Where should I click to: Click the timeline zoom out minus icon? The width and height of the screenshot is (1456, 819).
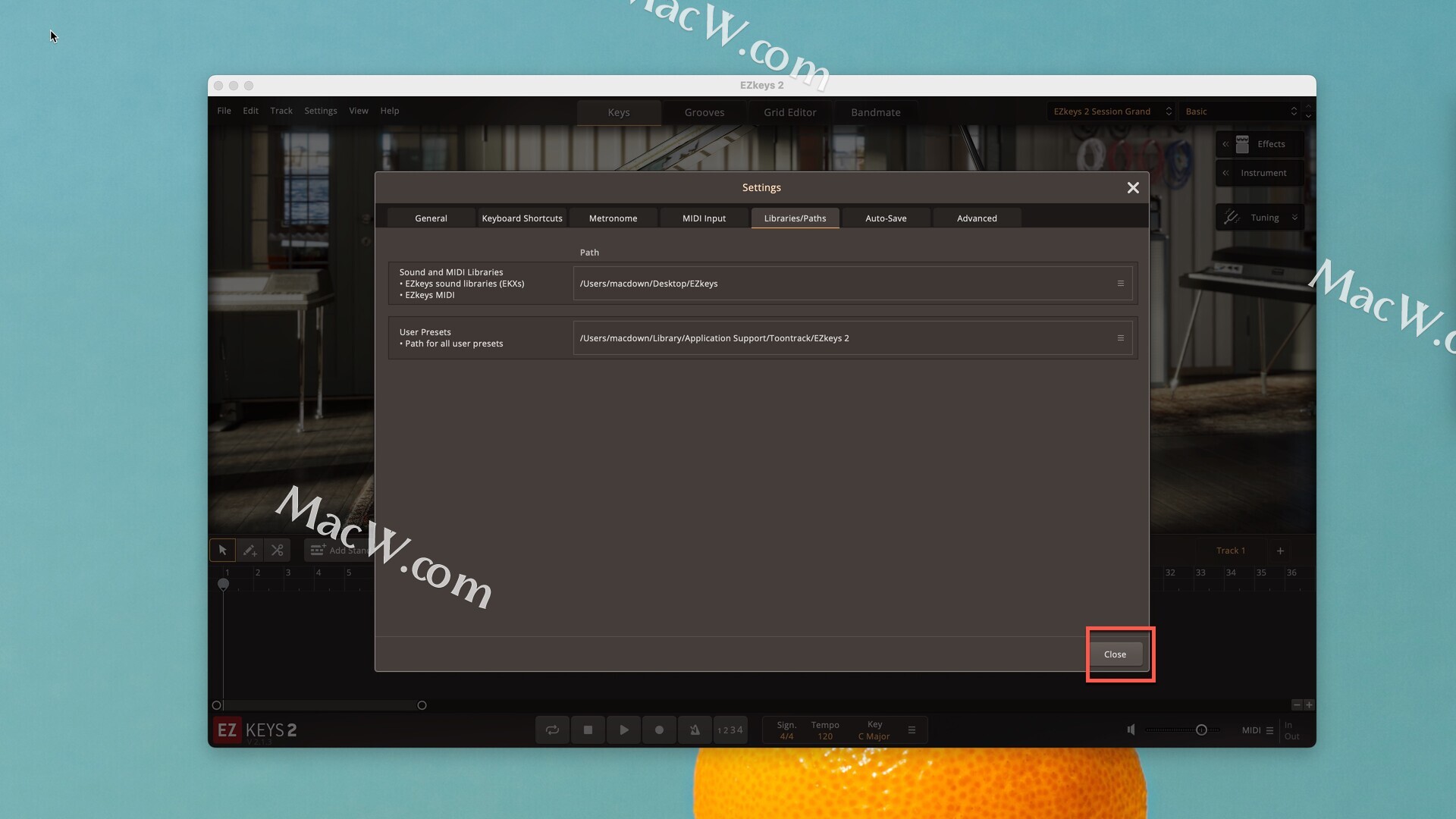pos(1297,705)
